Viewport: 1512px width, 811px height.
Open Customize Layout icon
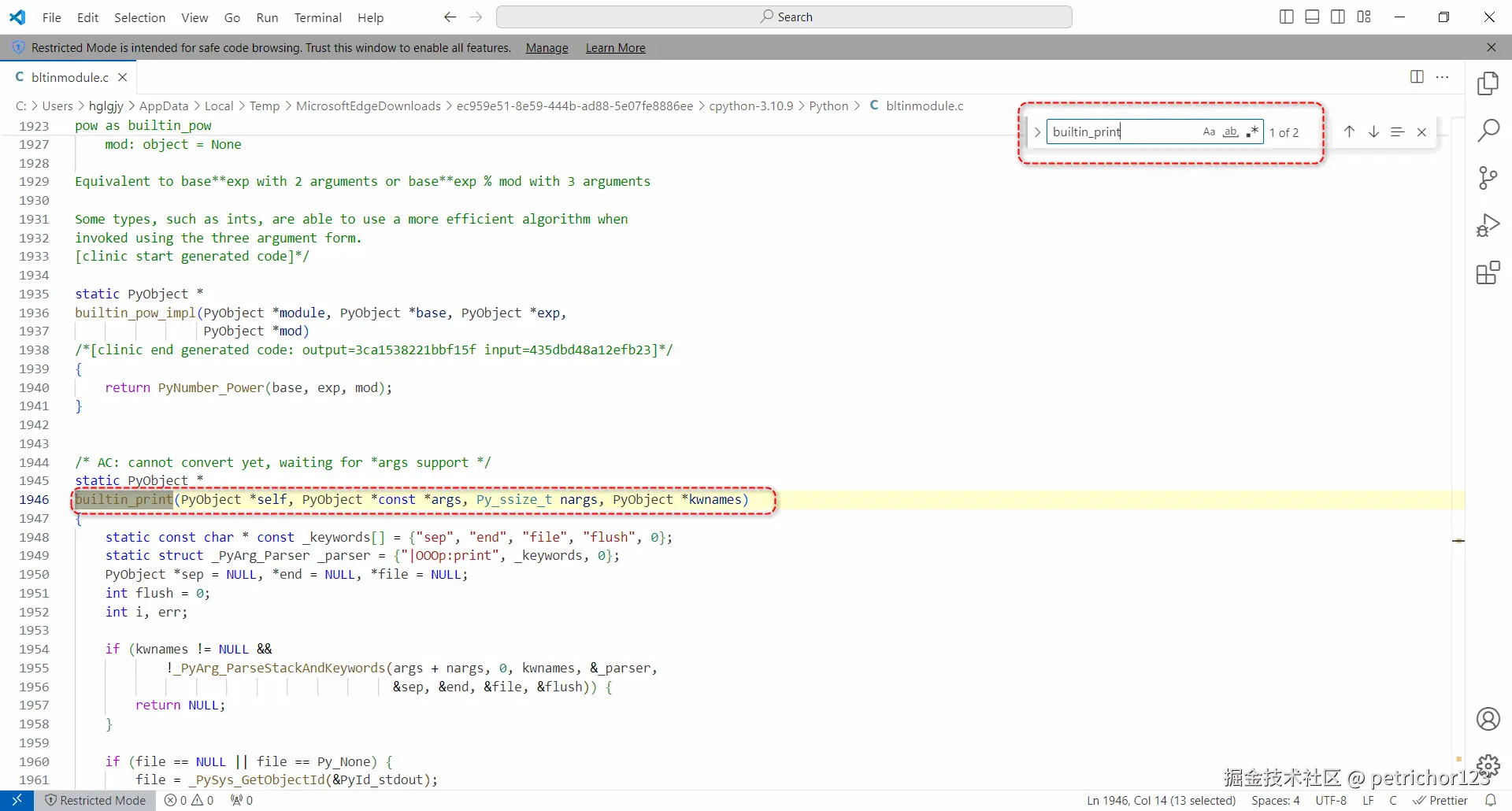(1364, 17)
